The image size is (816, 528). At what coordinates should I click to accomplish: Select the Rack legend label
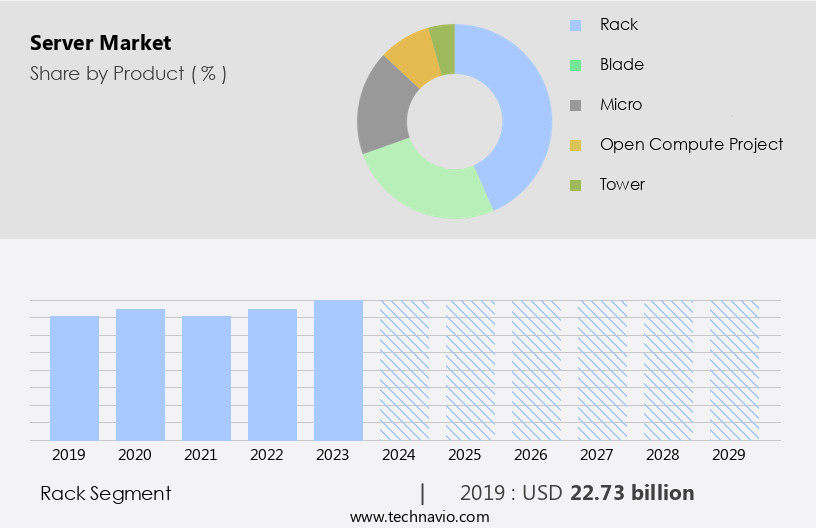click(x=618, y=24)
